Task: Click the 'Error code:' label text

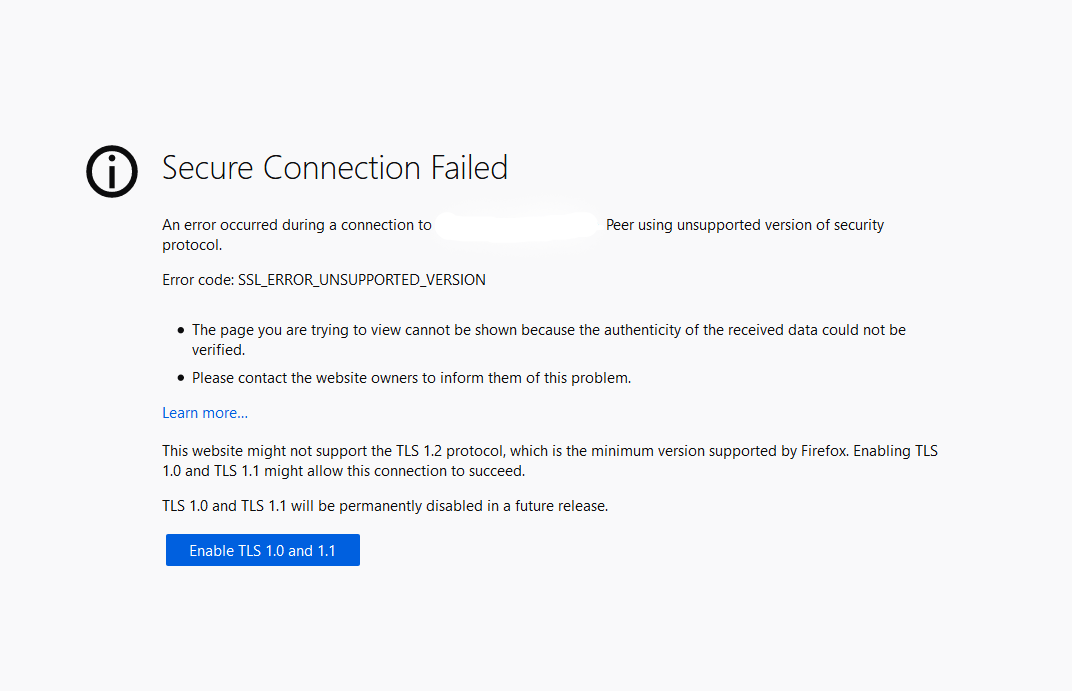Action: pyautogui.click(x=198, y=279)
